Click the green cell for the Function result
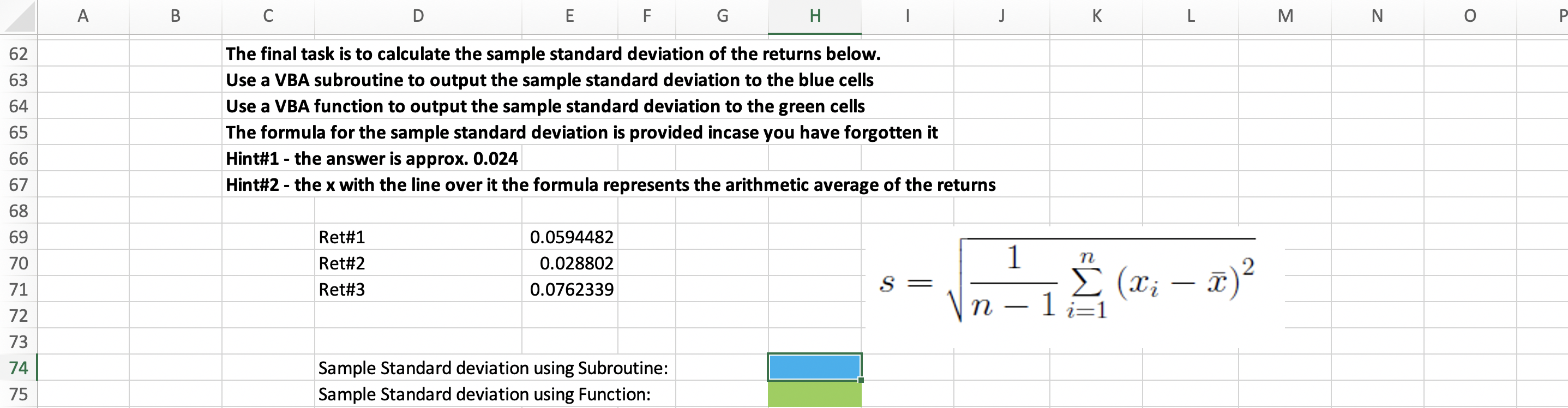The height and width of the screenshot is (408, 1568). [814, 394]
